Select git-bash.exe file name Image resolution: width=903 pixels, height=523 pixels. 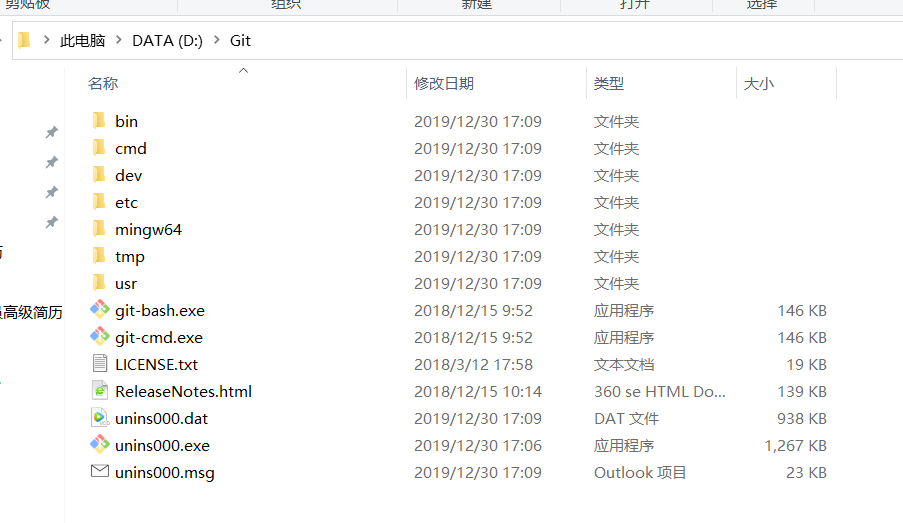[x=160, y=311]
